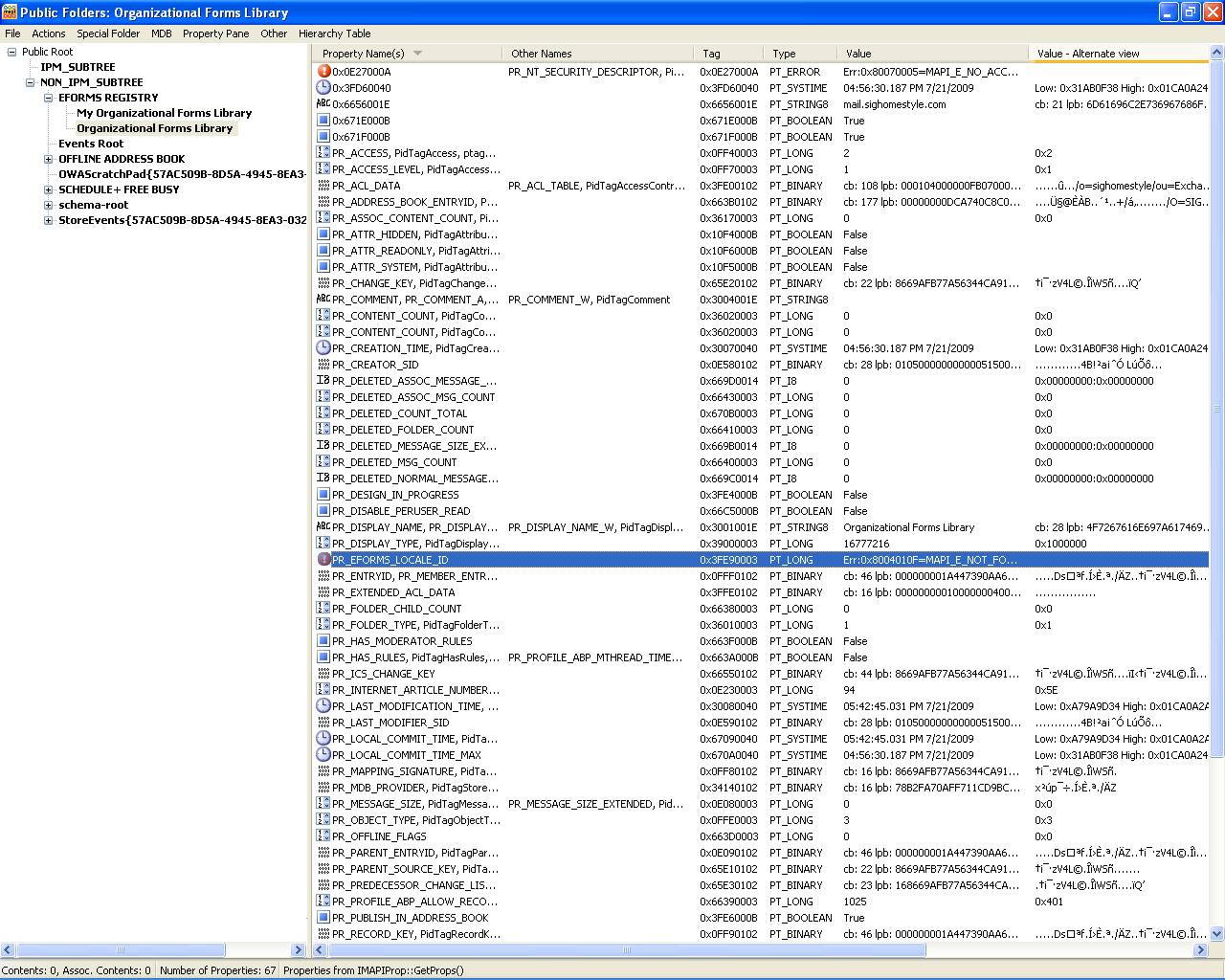This screenshot has width=1225, height=980.
Task: Collapse the EFORMS REGISTRY node
Action: click(x=49, y=98)
